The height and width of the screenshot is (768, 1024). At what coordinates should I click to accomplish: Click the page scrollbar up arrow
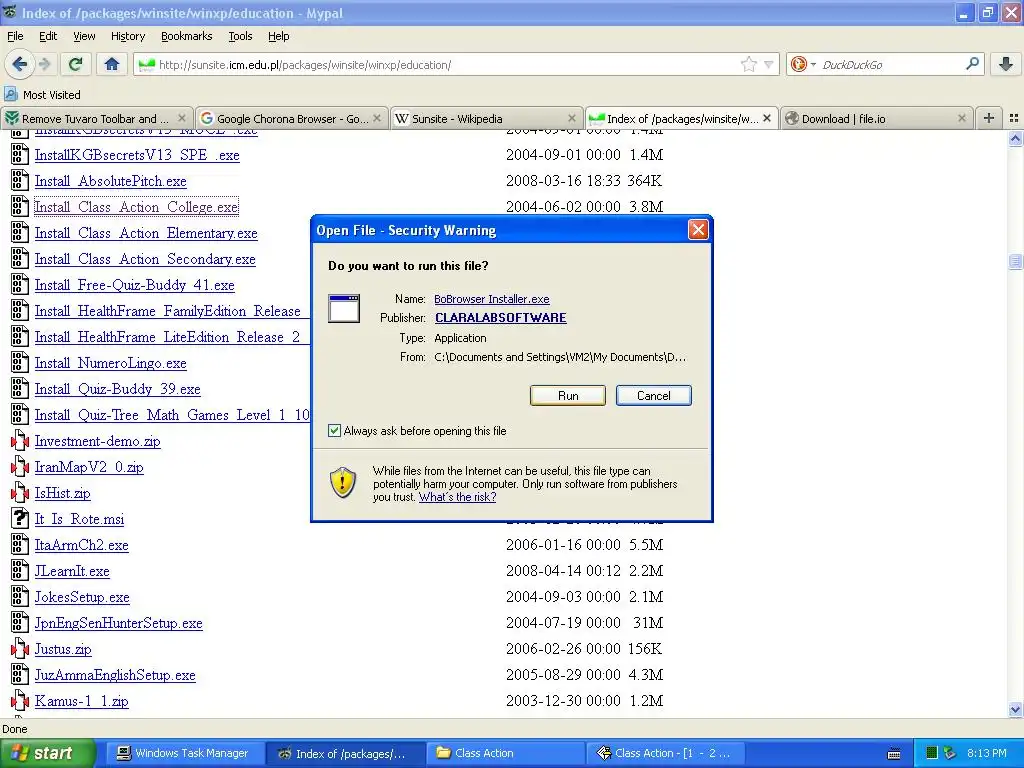[1015, 138]
